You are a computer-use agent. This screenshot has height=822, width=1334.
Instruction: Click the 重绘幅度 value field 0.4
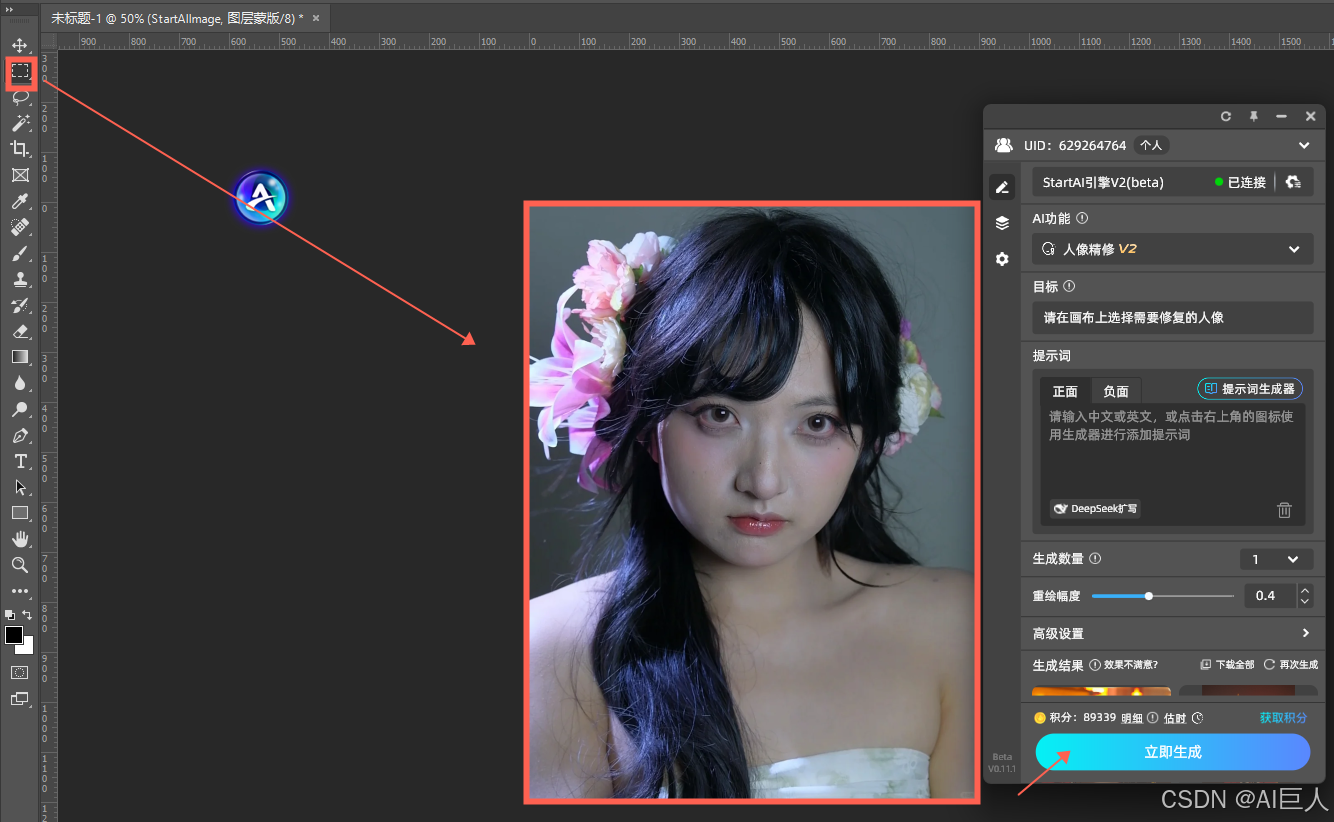point(1269,596)
